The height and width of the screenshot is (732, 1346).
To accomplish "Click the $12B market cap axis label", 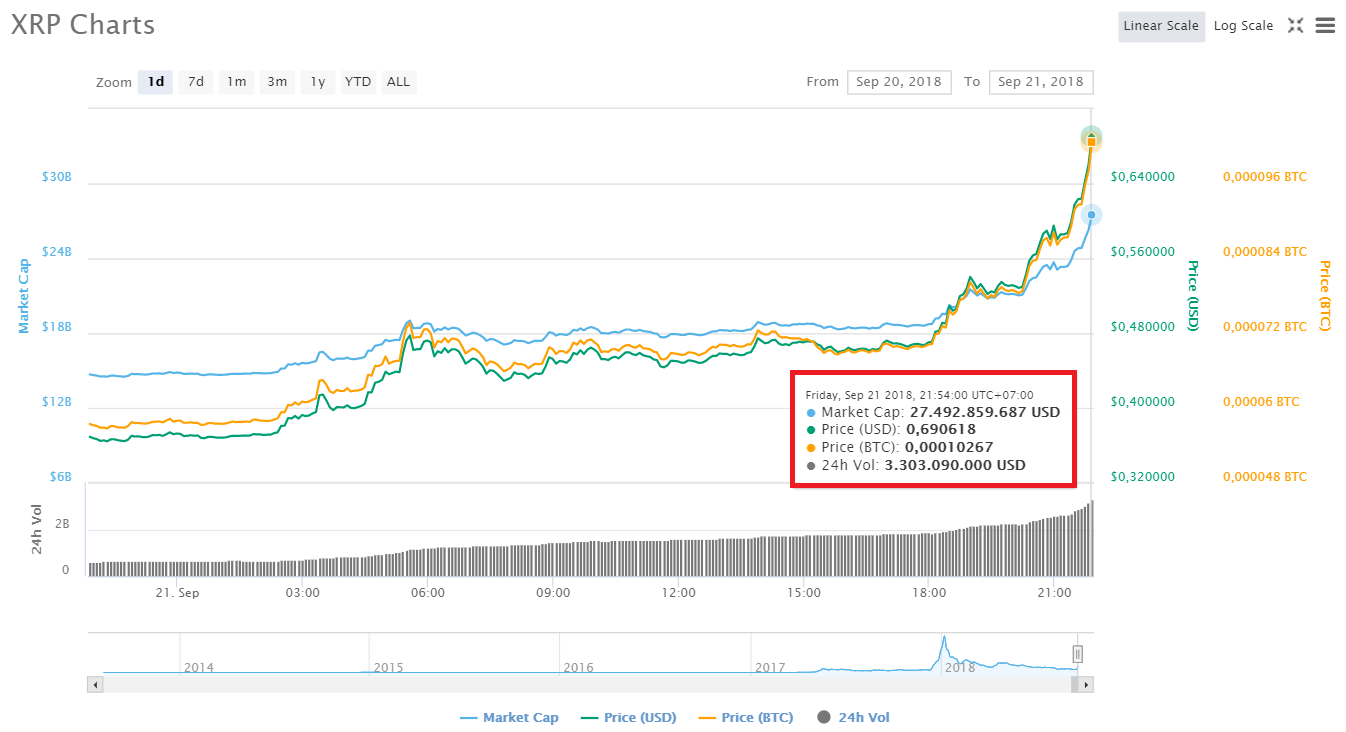I will click(56, 402).
